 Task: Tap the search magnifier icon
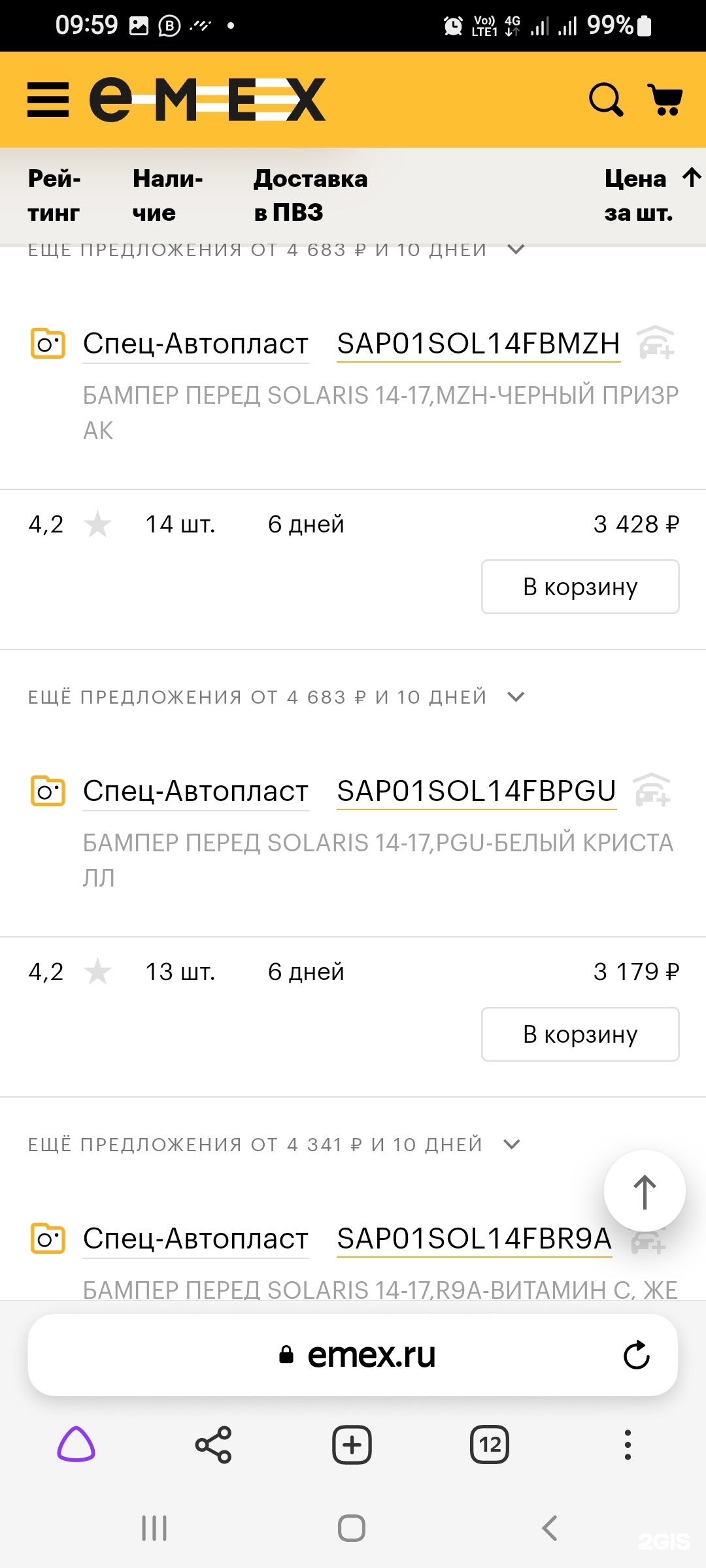point(606,100)
